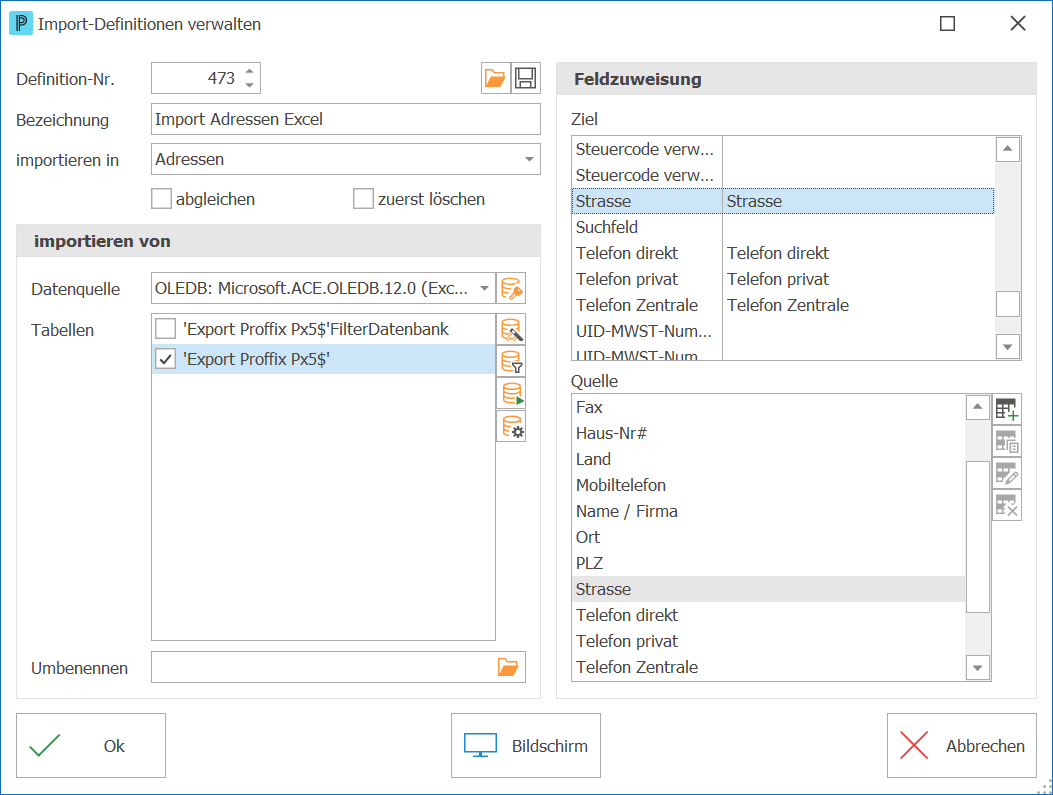Image resolution: width=1053 pixels, height=795 pixels.
Task: Browse with the folder icon in Umbenennen
Action: (x=508, y=667)
